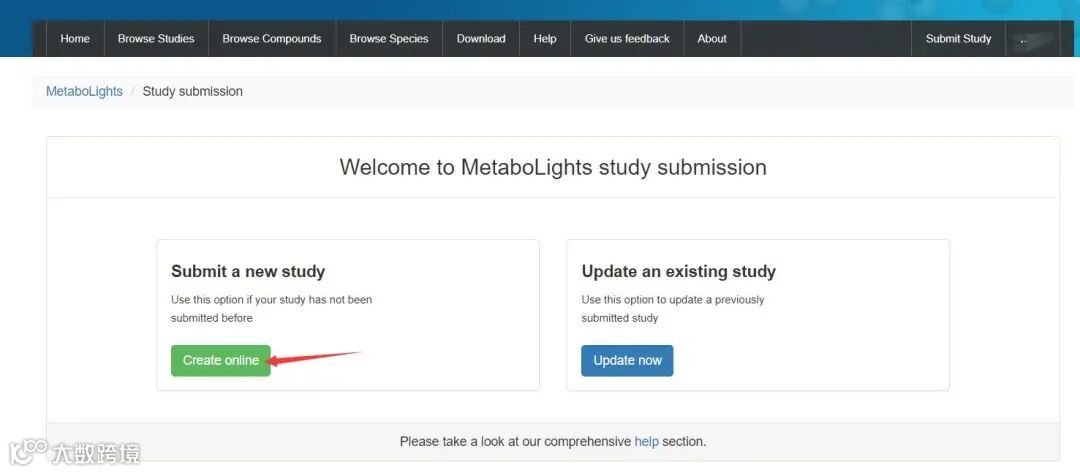Screen dimensions: 1080x473
Task: Open the Home menu item
Action: pos(75,39)
